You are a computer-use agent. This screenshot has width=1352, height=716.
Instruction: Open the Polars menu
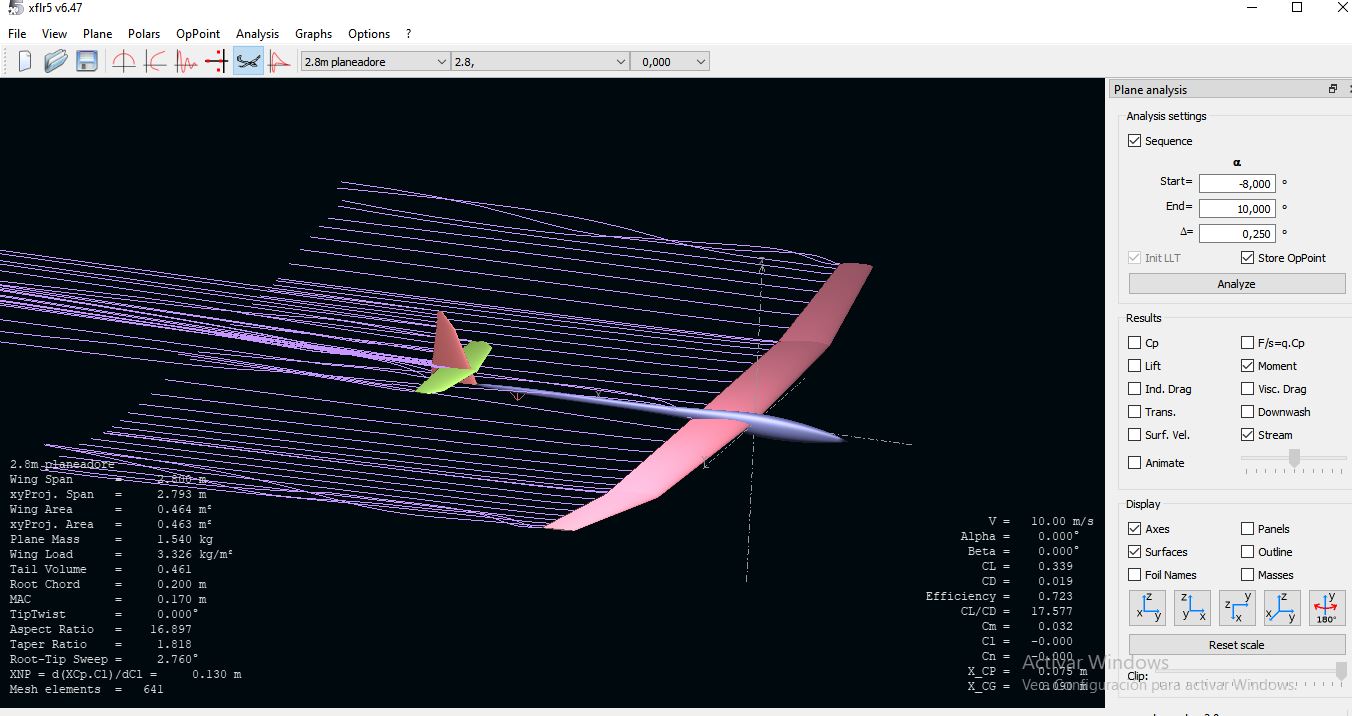click(x=144, y=34)
